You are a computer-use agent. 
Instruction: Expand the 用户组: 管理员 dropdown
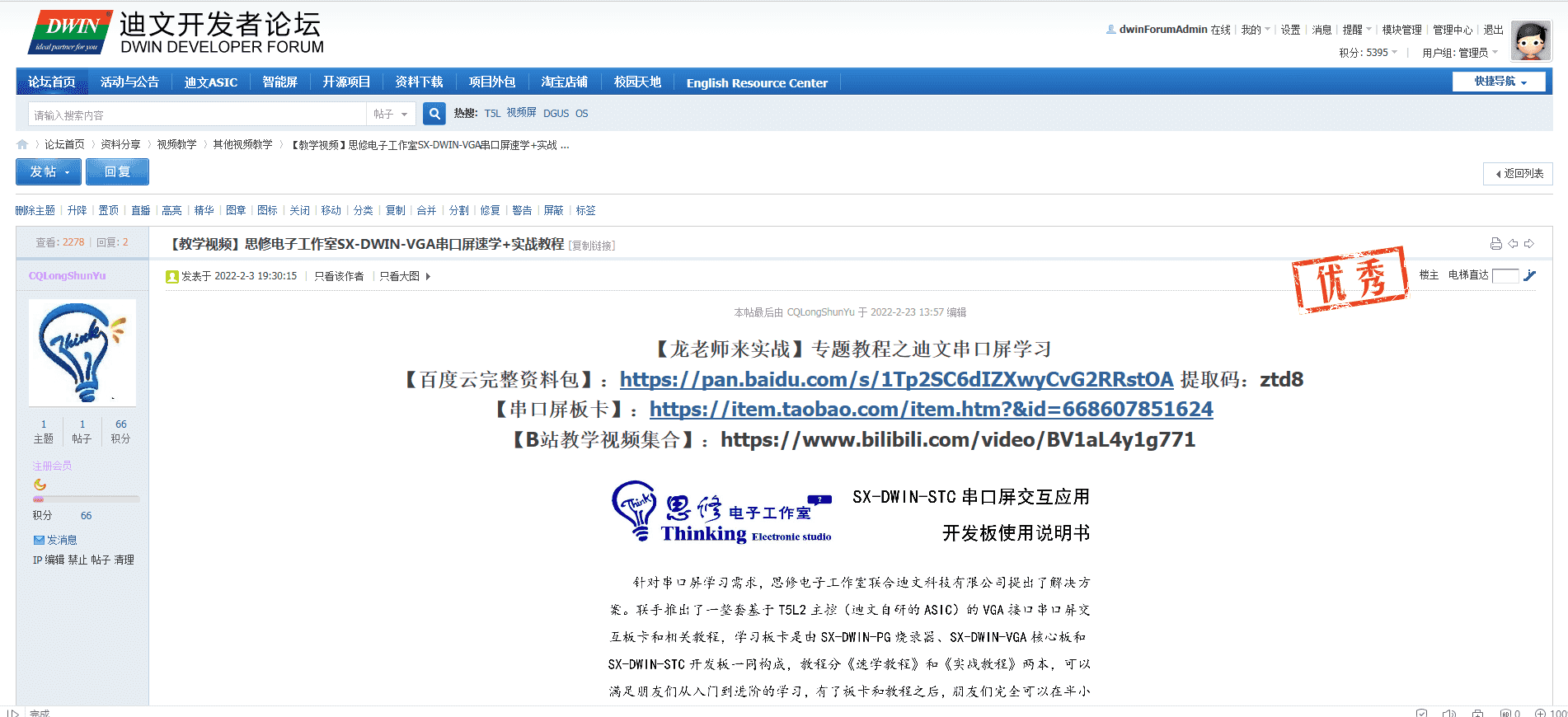point(1460,53)
